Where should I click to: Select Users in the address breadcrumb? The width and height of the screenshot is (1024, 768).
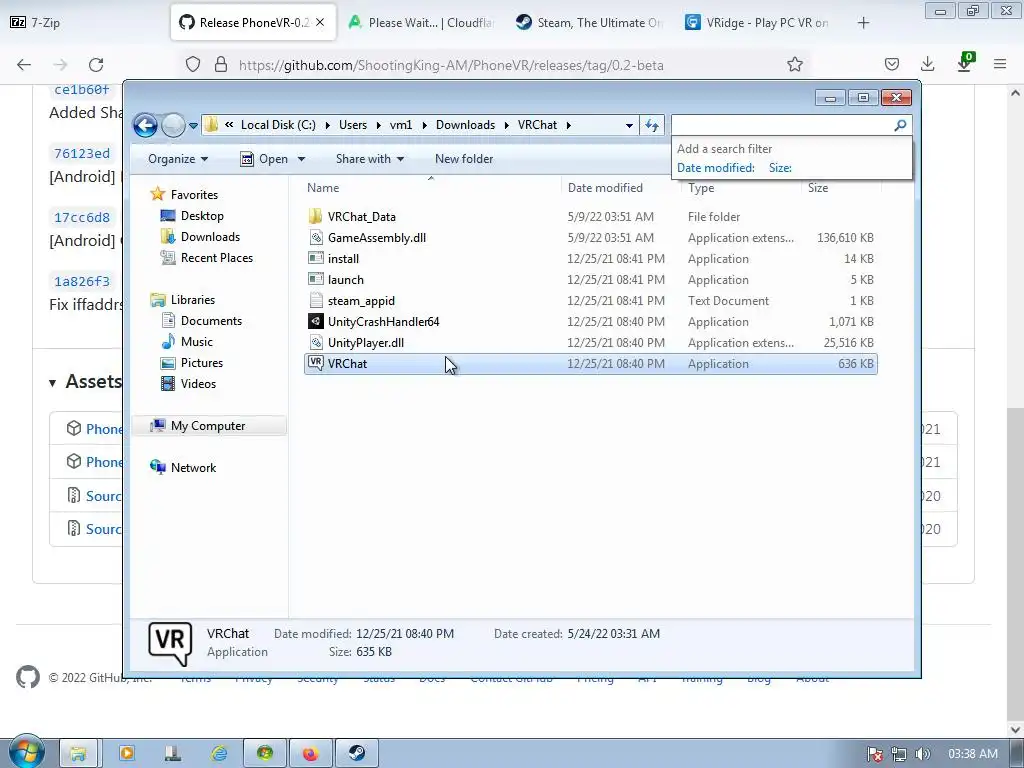point(353,125)
